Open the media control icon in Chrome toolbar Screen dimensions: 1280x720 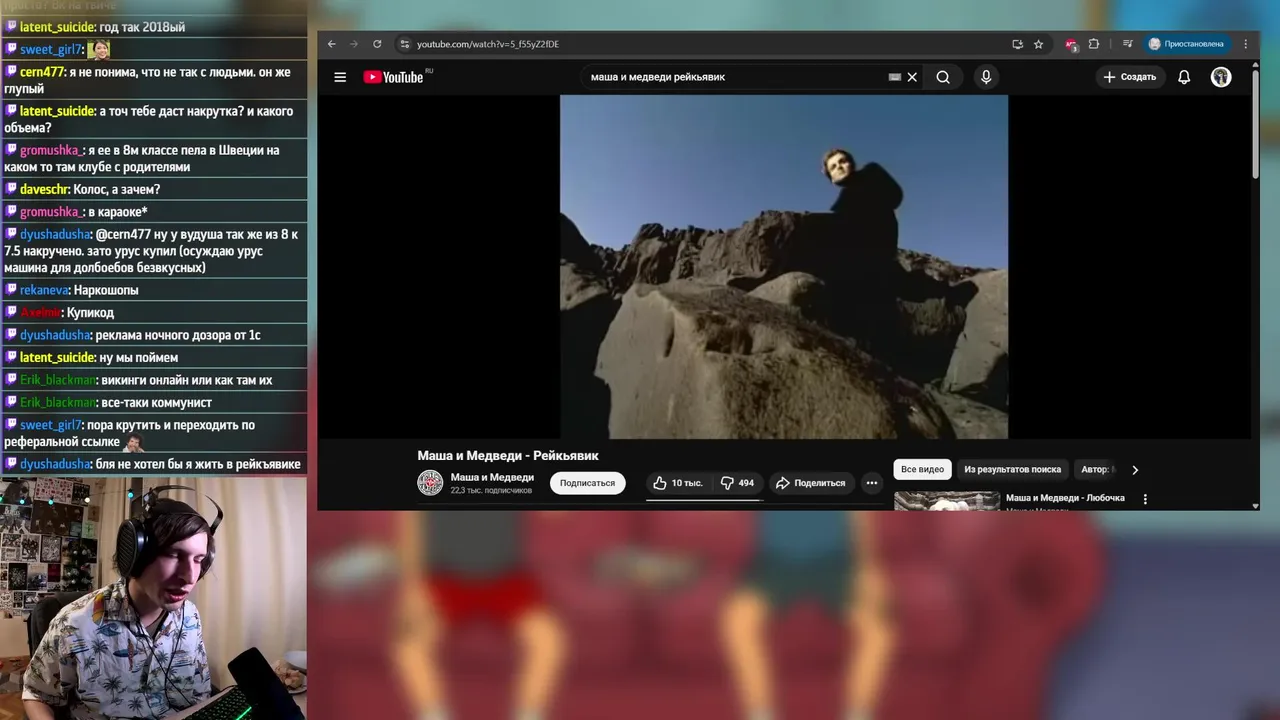coord(1127,44)
